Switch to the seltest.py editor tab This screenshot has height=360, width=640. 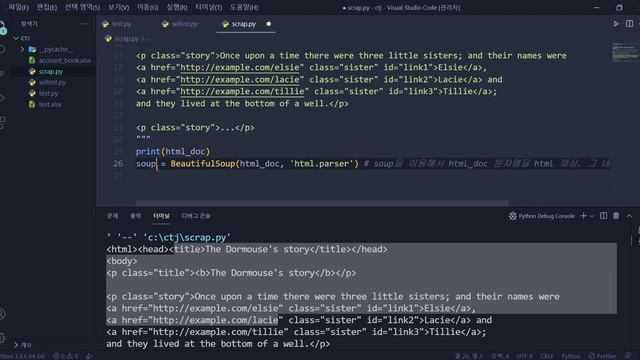click(180, 24)
